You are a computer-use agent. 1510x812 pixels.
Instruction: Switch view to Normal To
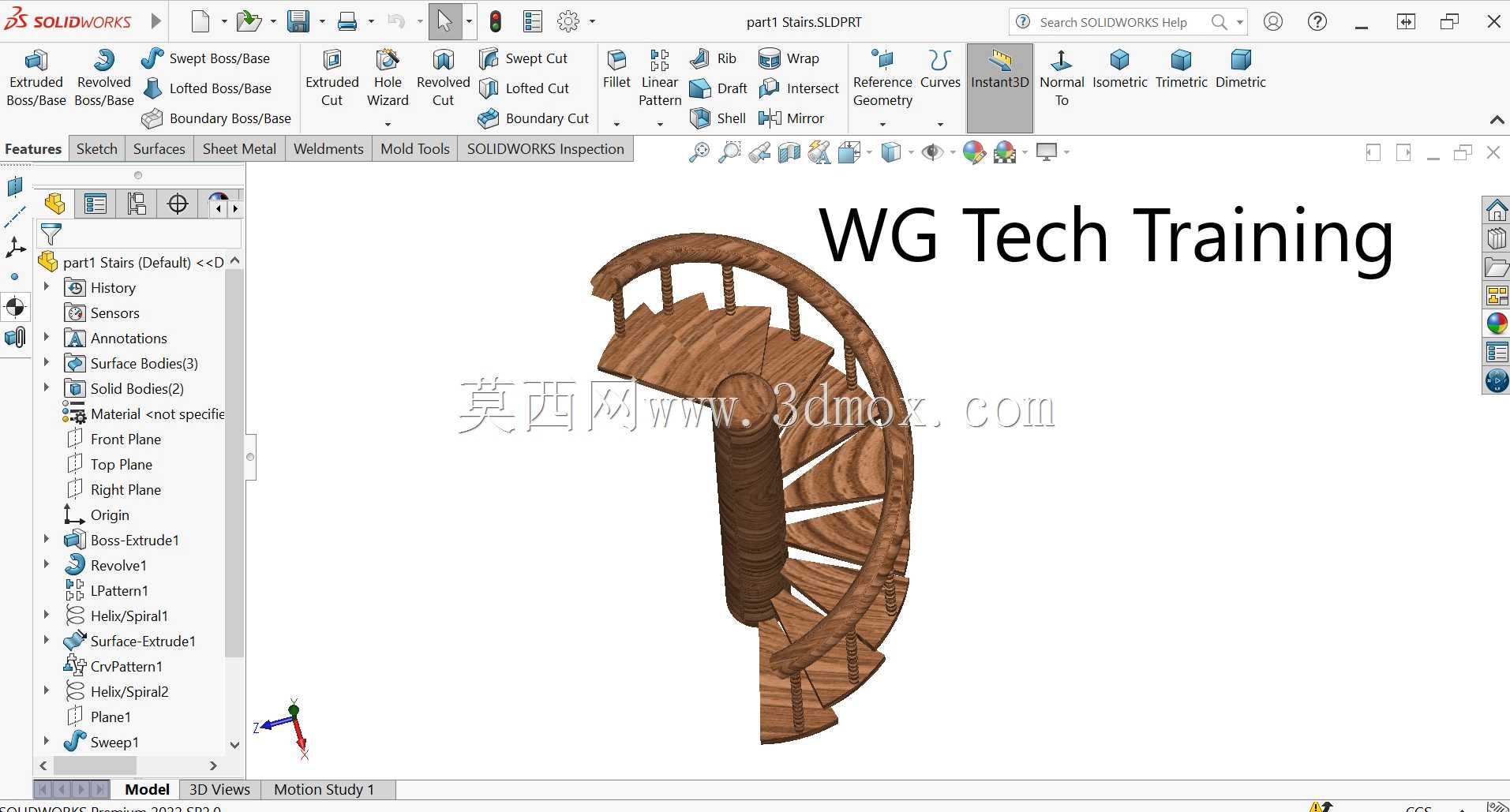(1062, 78)
